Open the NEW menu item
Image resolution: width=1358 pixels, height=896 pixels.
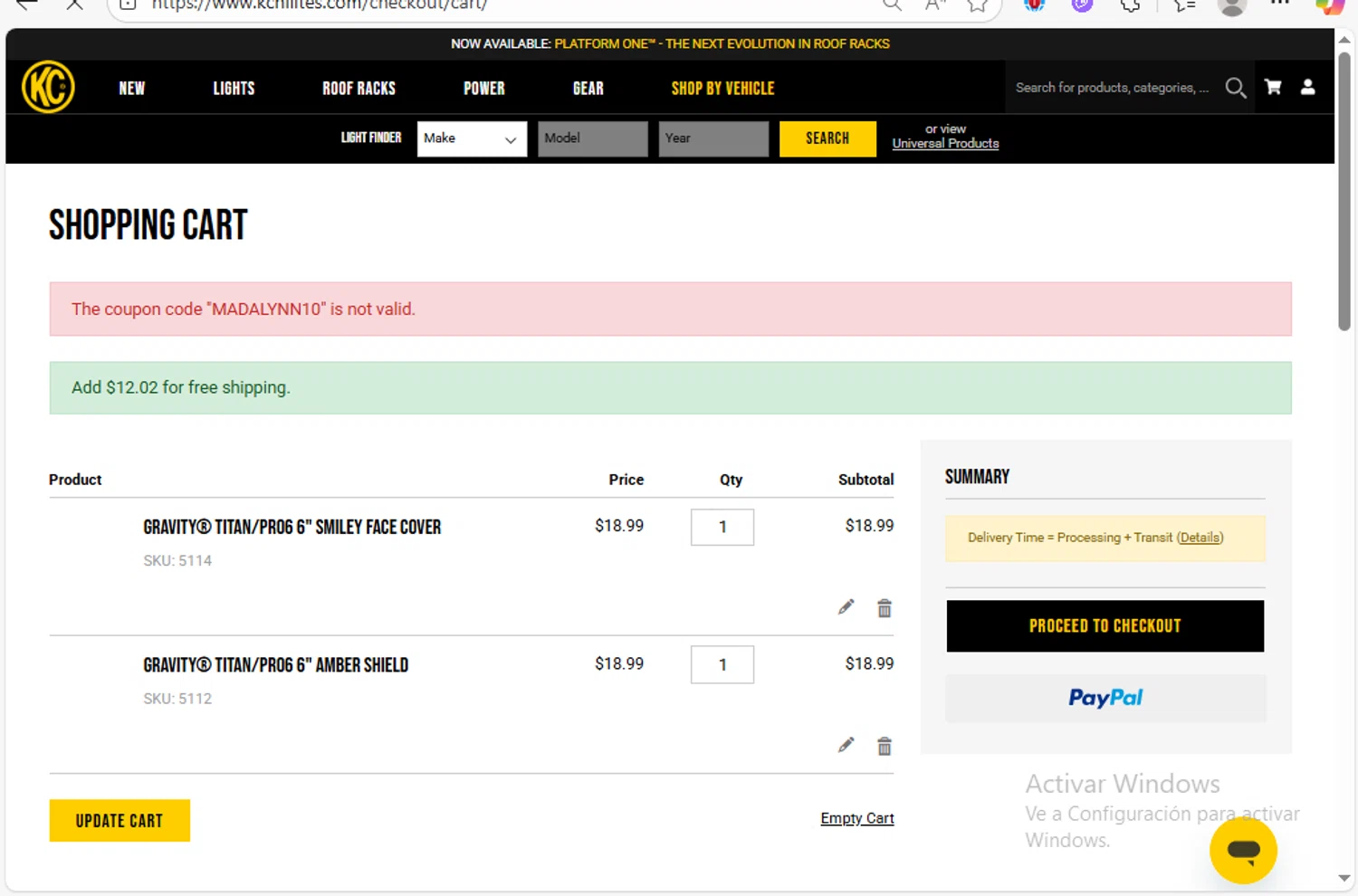(132, 89)
